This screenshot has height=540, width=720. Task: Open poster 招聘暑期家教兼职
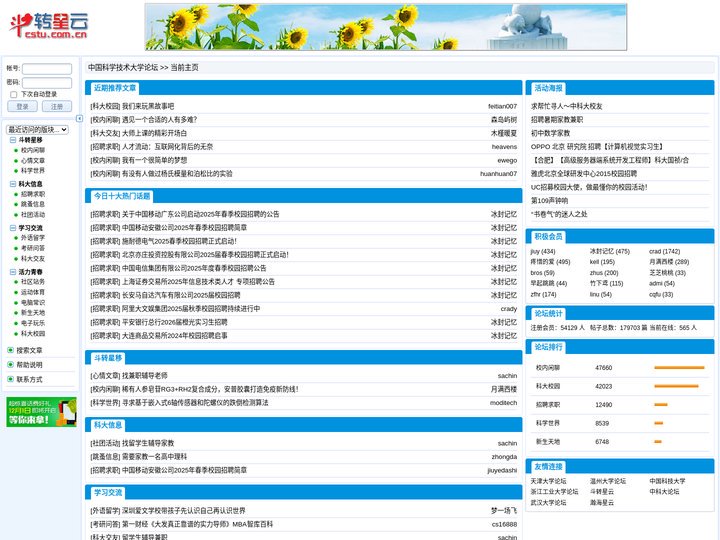[x=557, y=119]
